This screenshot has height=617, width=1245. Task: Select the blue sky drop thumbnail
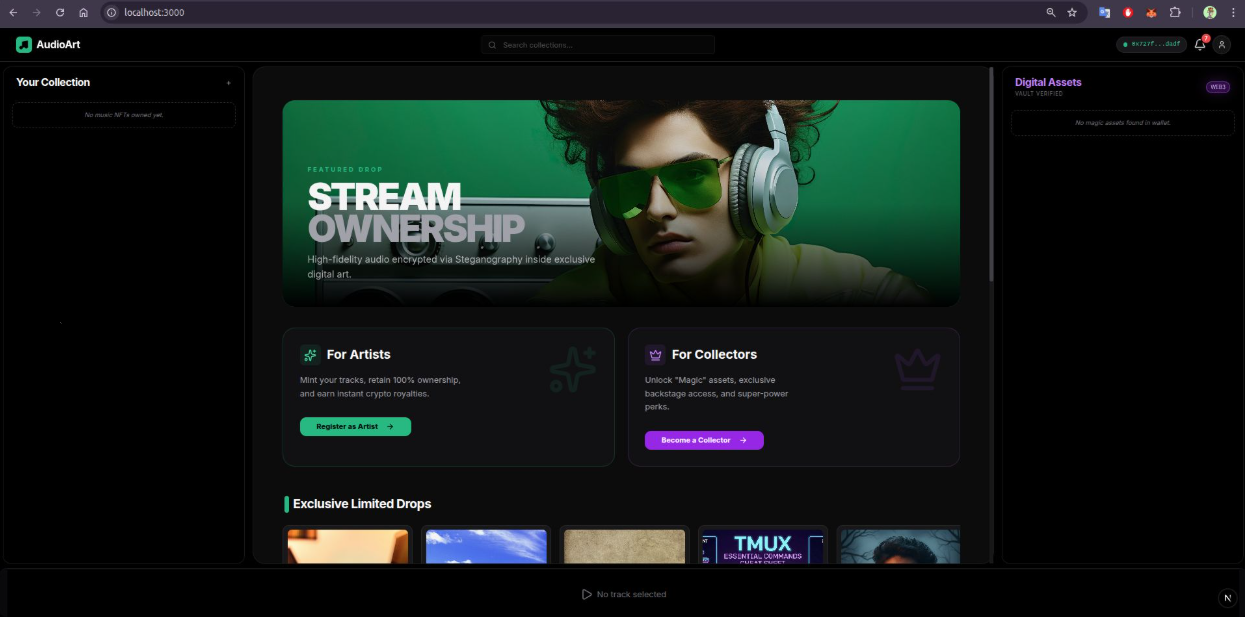[486, 546]
